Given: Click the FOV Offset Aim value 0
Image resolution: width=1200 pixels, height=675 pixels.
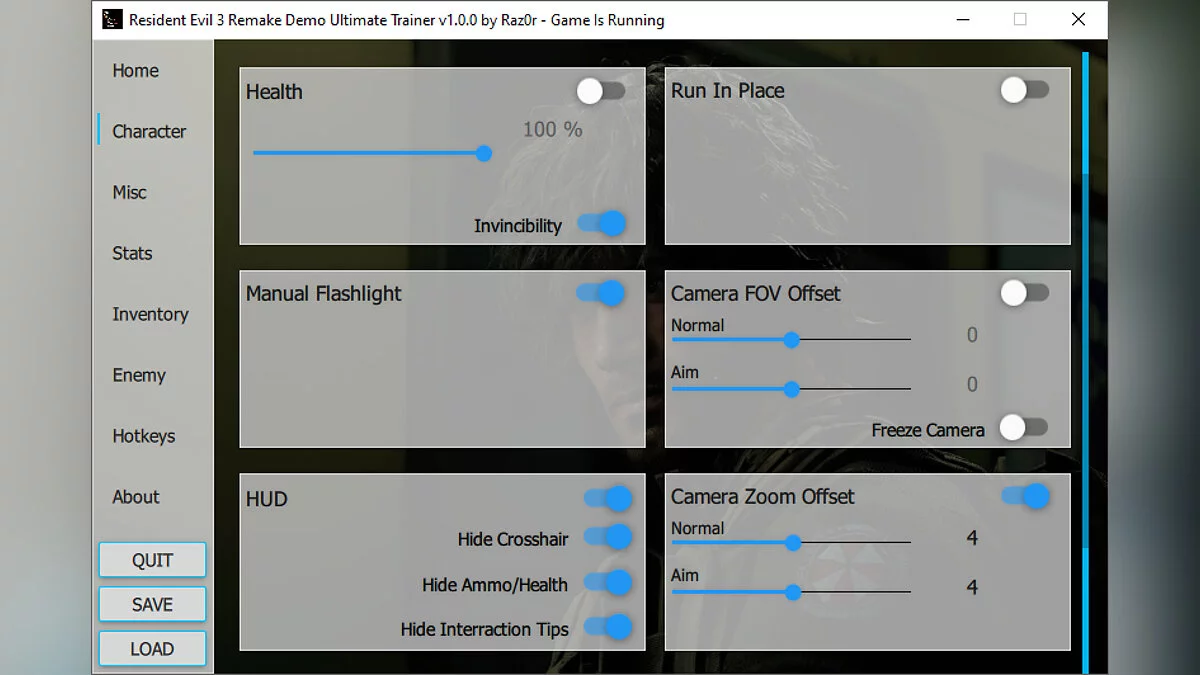Looking at the screenshot, I should tap(972, 384).
